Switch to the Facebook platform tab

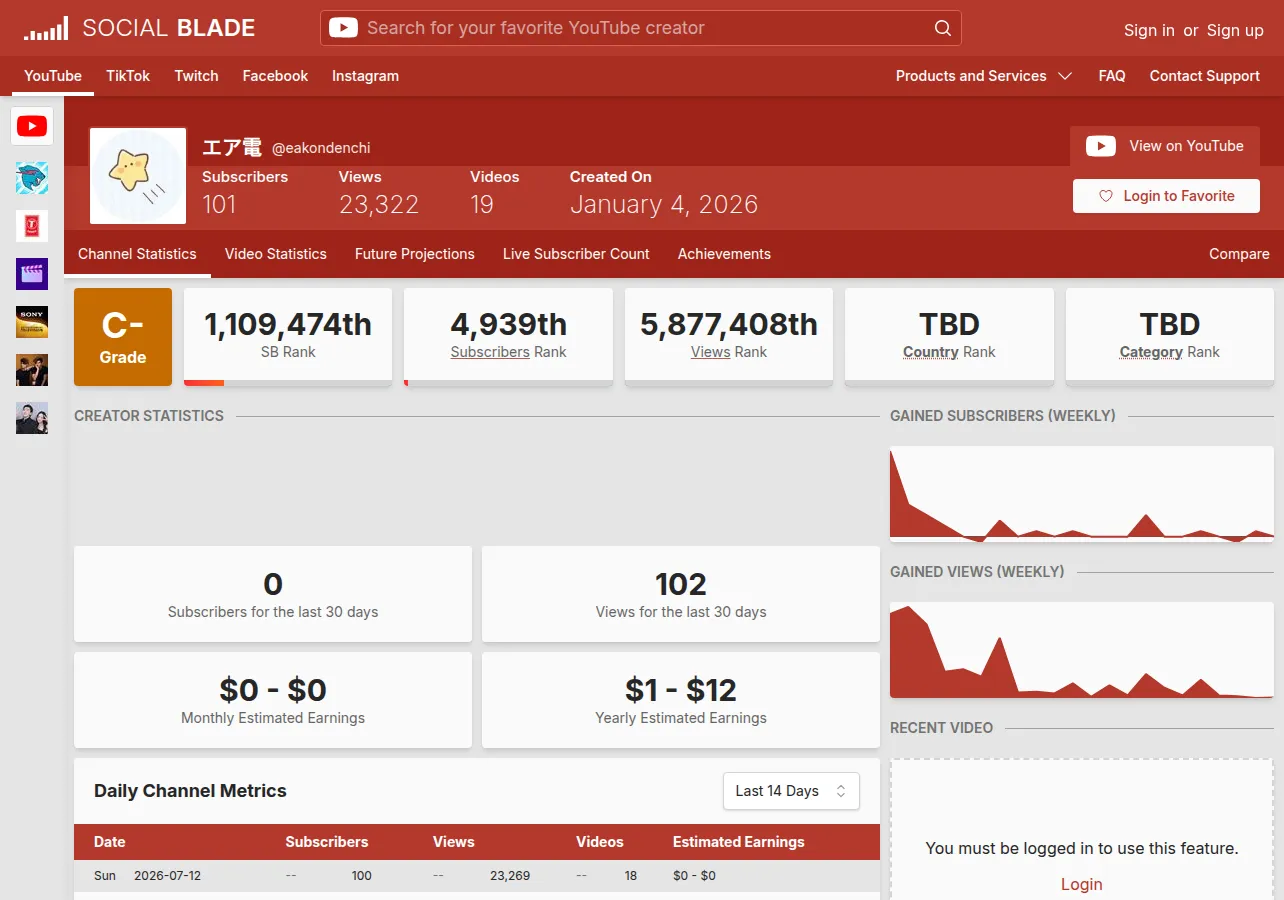pyautogui.click(x=275, y=76)
